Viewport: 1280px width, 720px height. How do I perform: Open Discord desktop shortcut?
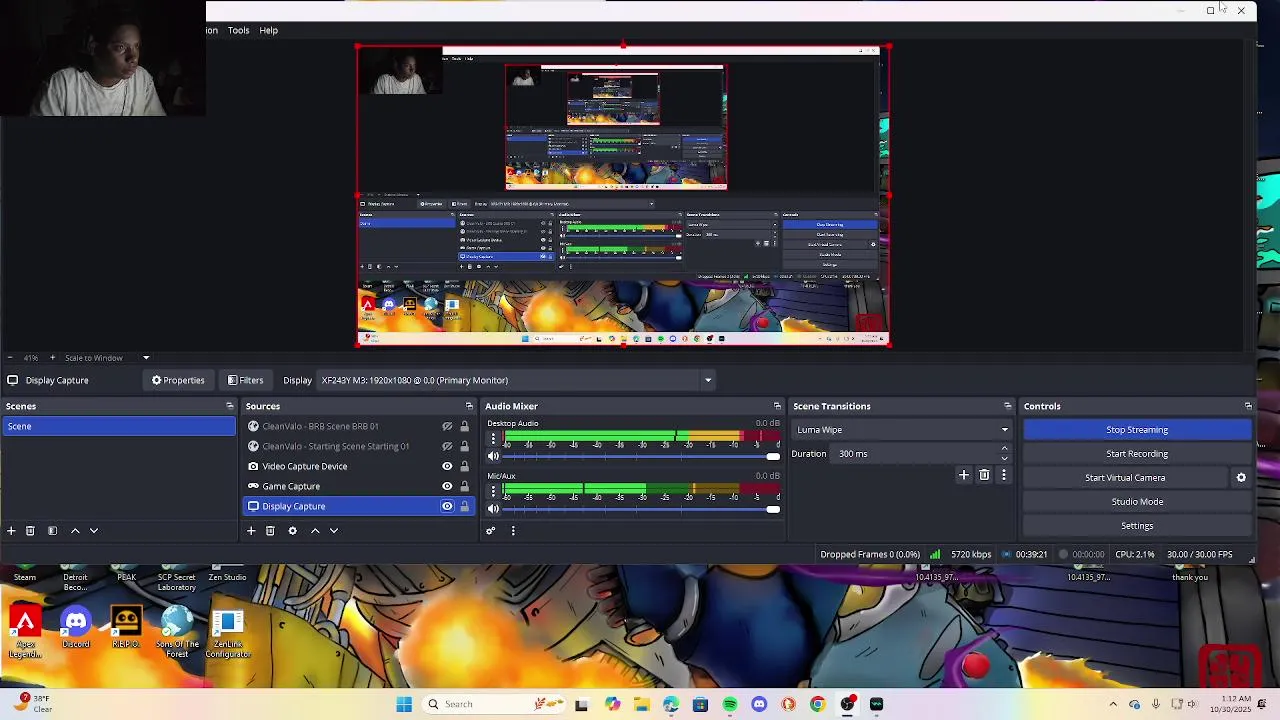pyautogui.click(x=76, y=629)
